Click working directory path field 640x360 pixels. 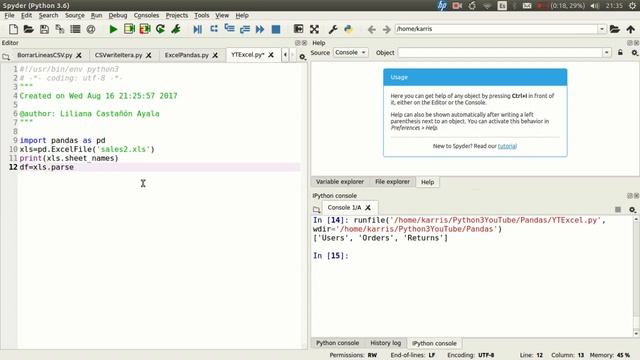pyautogui.click(x=496, y=29)
